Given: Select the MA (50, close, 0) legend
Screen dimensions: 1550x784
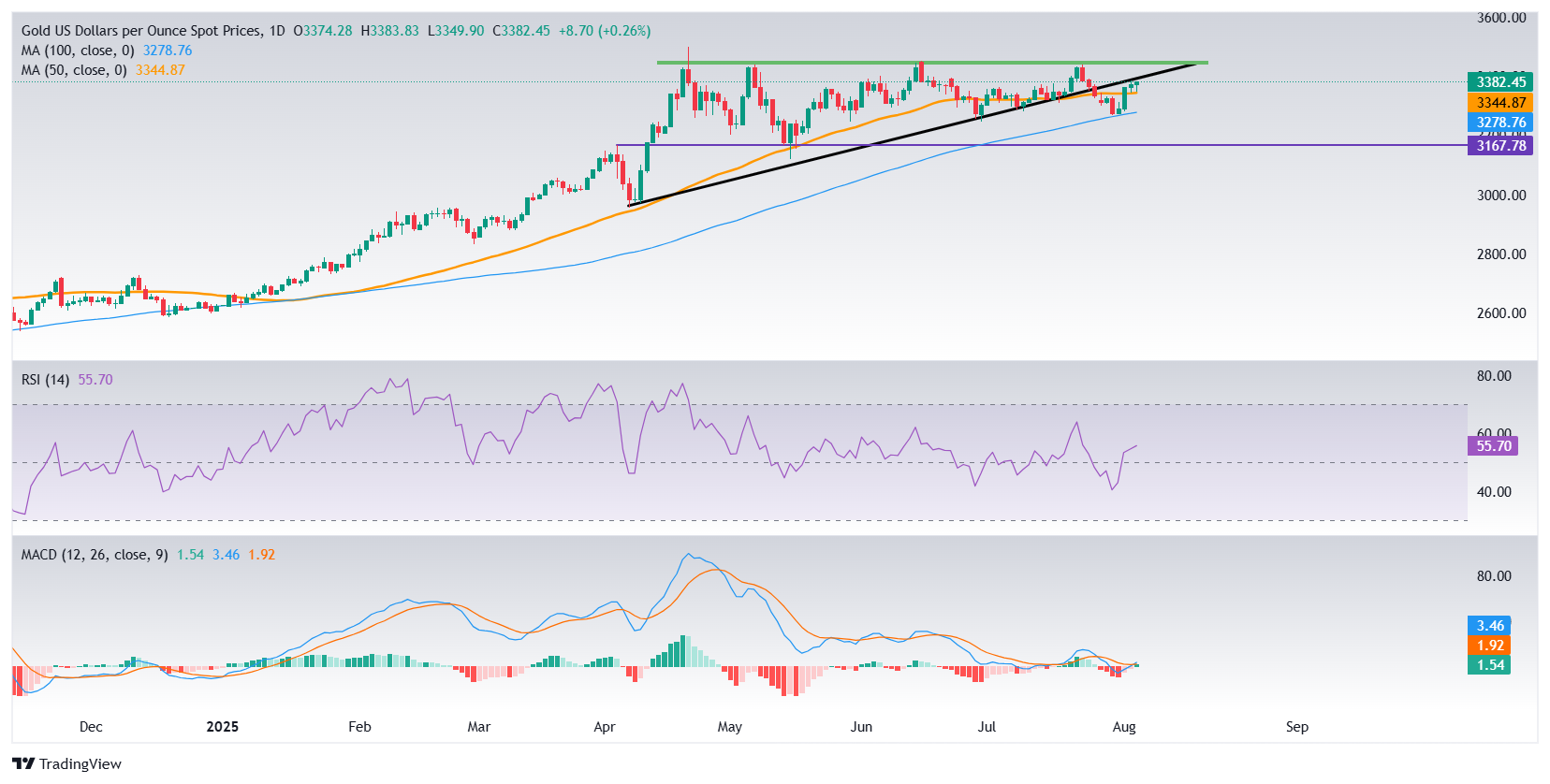Looking at the screenshot, I should (74, 70).
